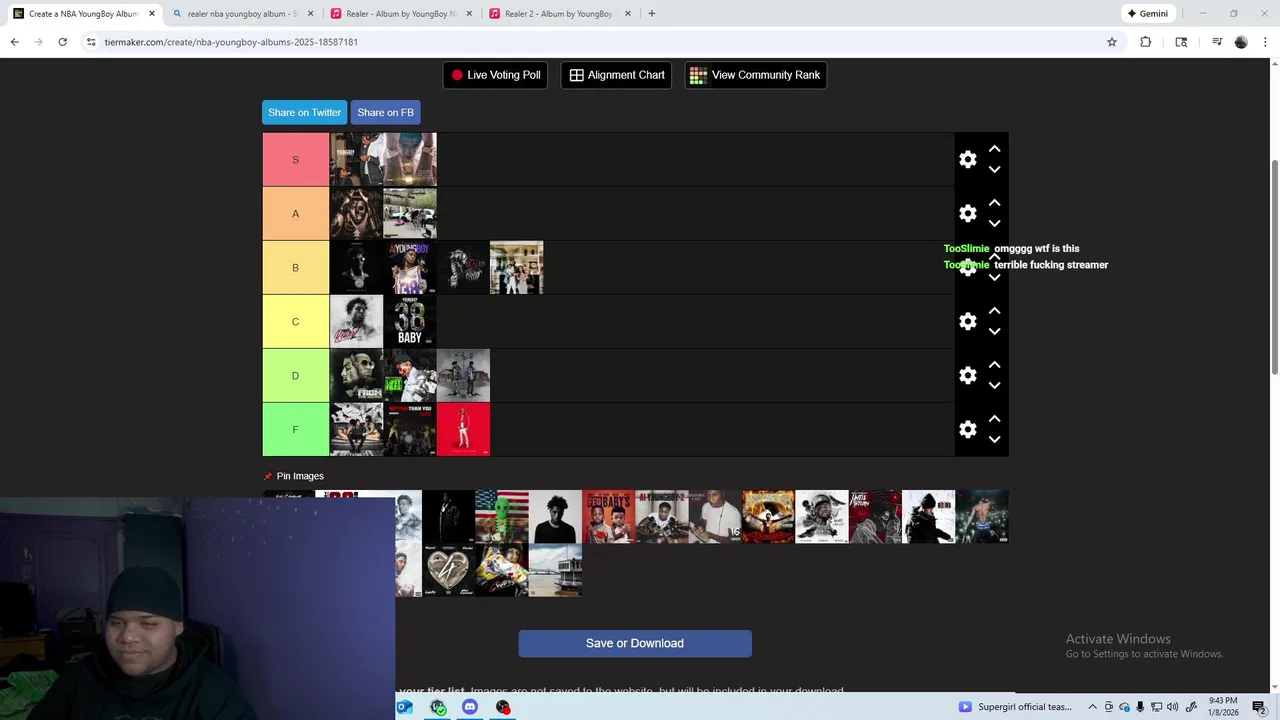
Task: Select the yellow B tier label
Action: (295, 268)
